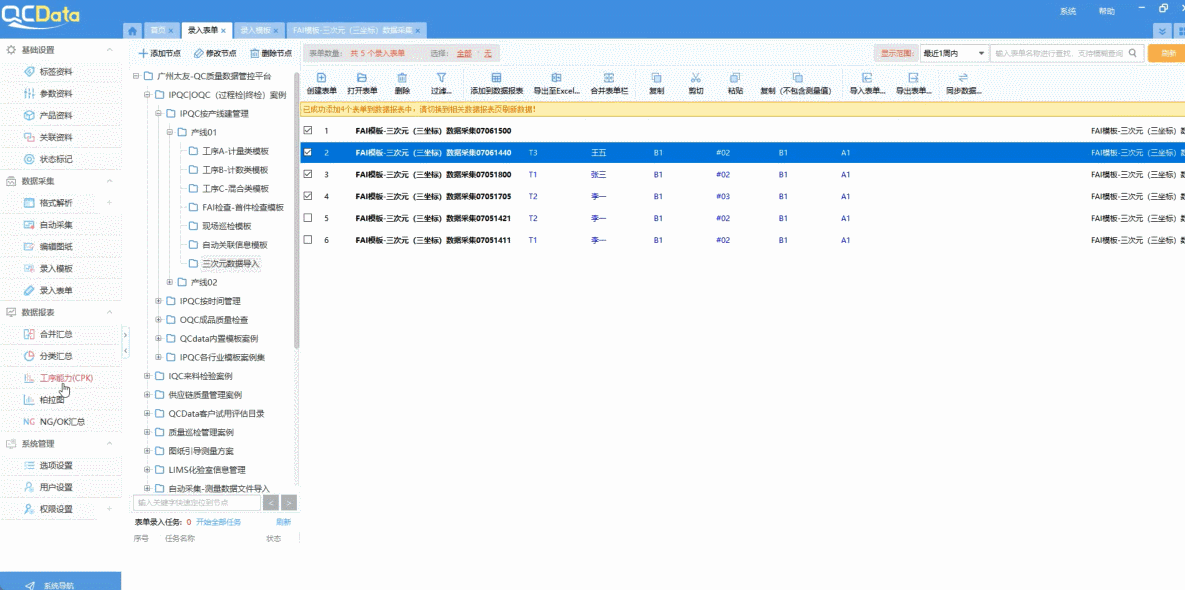Check the checkbox for row 5
The image size is (1185, 590).
tap(308, 218)
